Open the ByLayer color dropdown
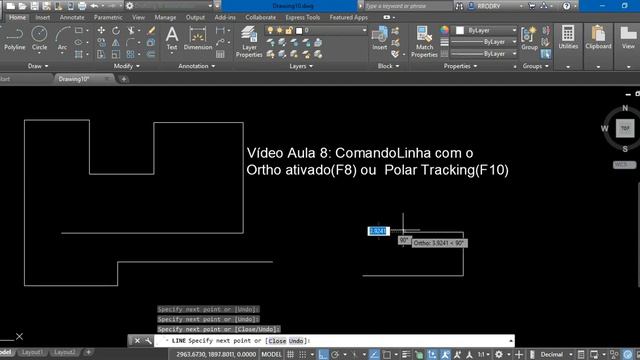The image size is (640, 360). (x=514, y=30)
